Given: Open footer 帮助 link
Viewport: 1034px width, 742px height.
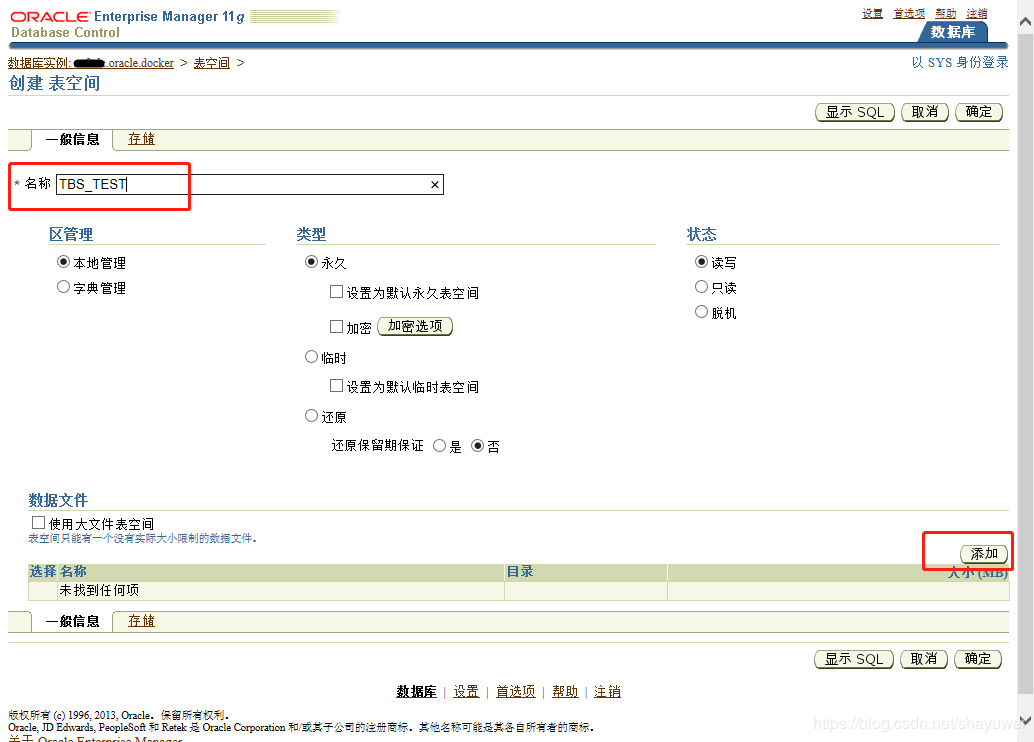Looking at the screenshot, I should coord(565,692).
